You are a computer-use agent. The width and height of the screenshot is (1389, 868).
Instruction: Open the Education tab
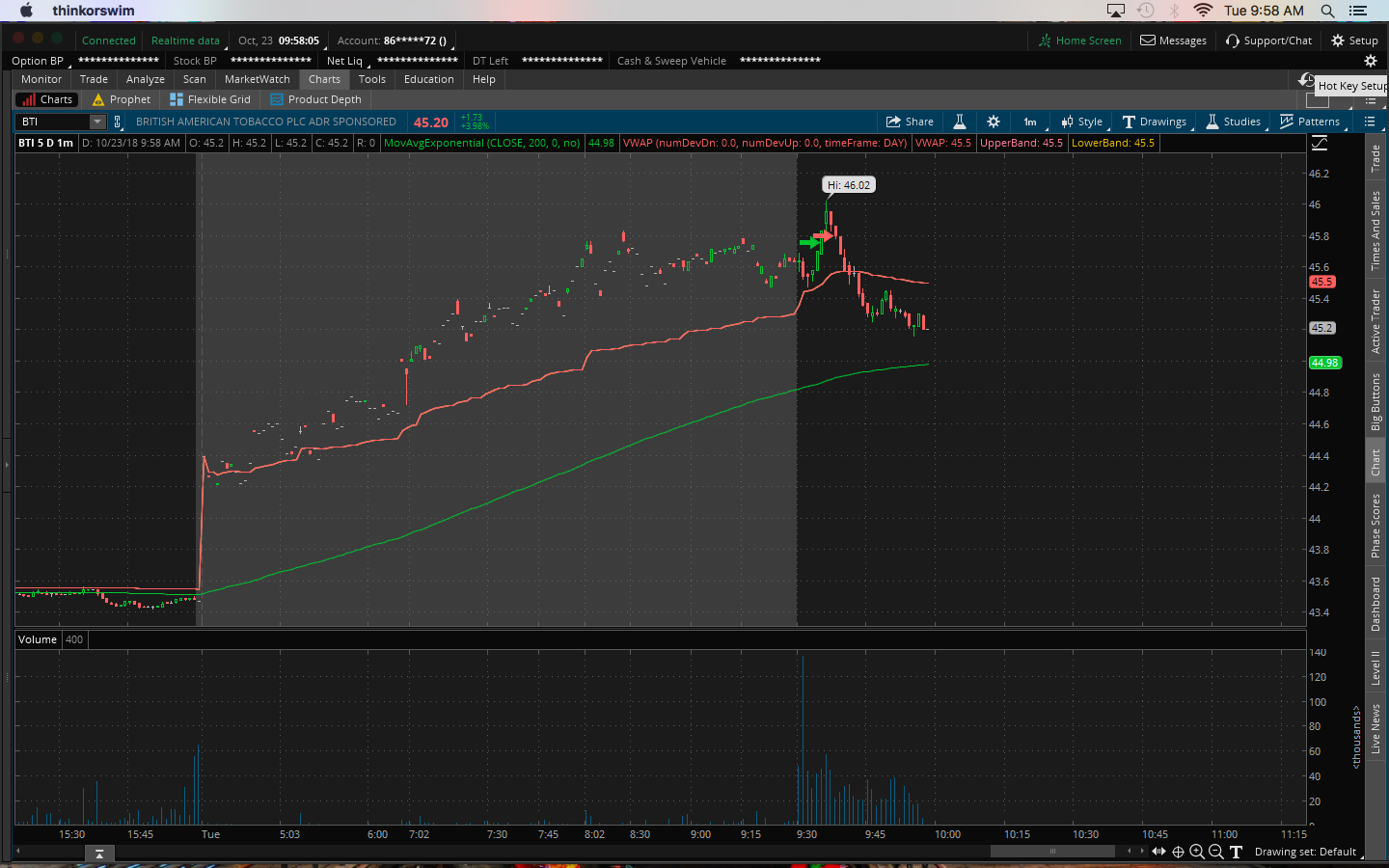[429, 79]
